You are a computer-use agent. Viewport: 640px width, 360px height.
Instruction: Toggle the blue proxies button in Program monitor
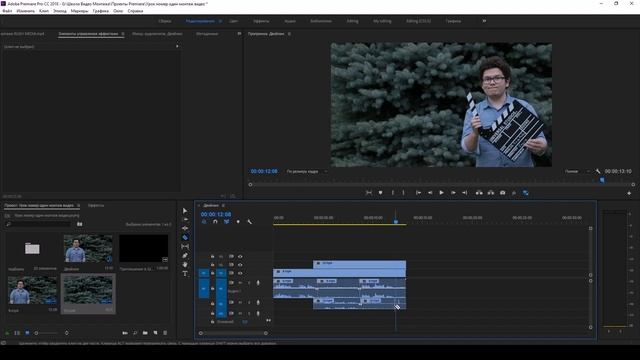tap(525, 193)
